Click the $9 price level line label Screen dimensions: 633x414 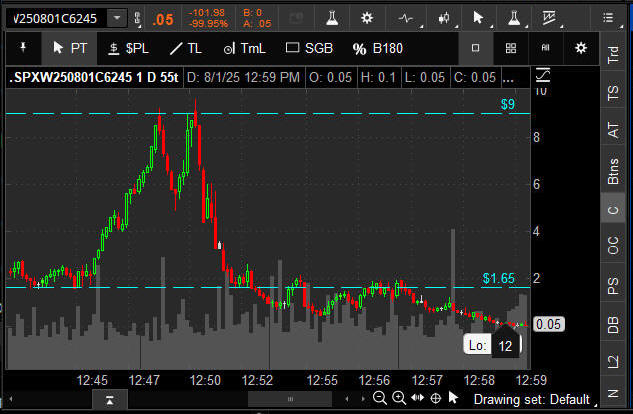[x=507, y=105]
